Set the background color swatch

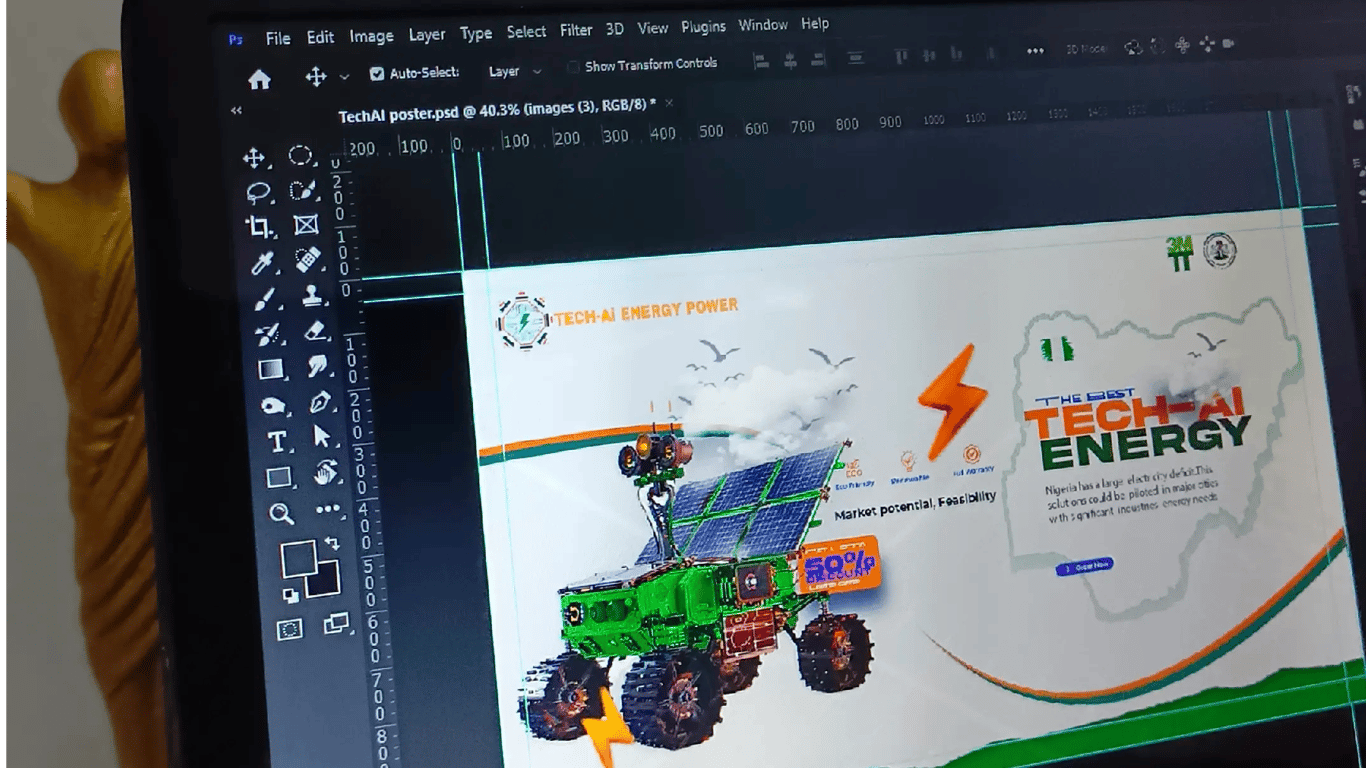click(x=324, y=581)
